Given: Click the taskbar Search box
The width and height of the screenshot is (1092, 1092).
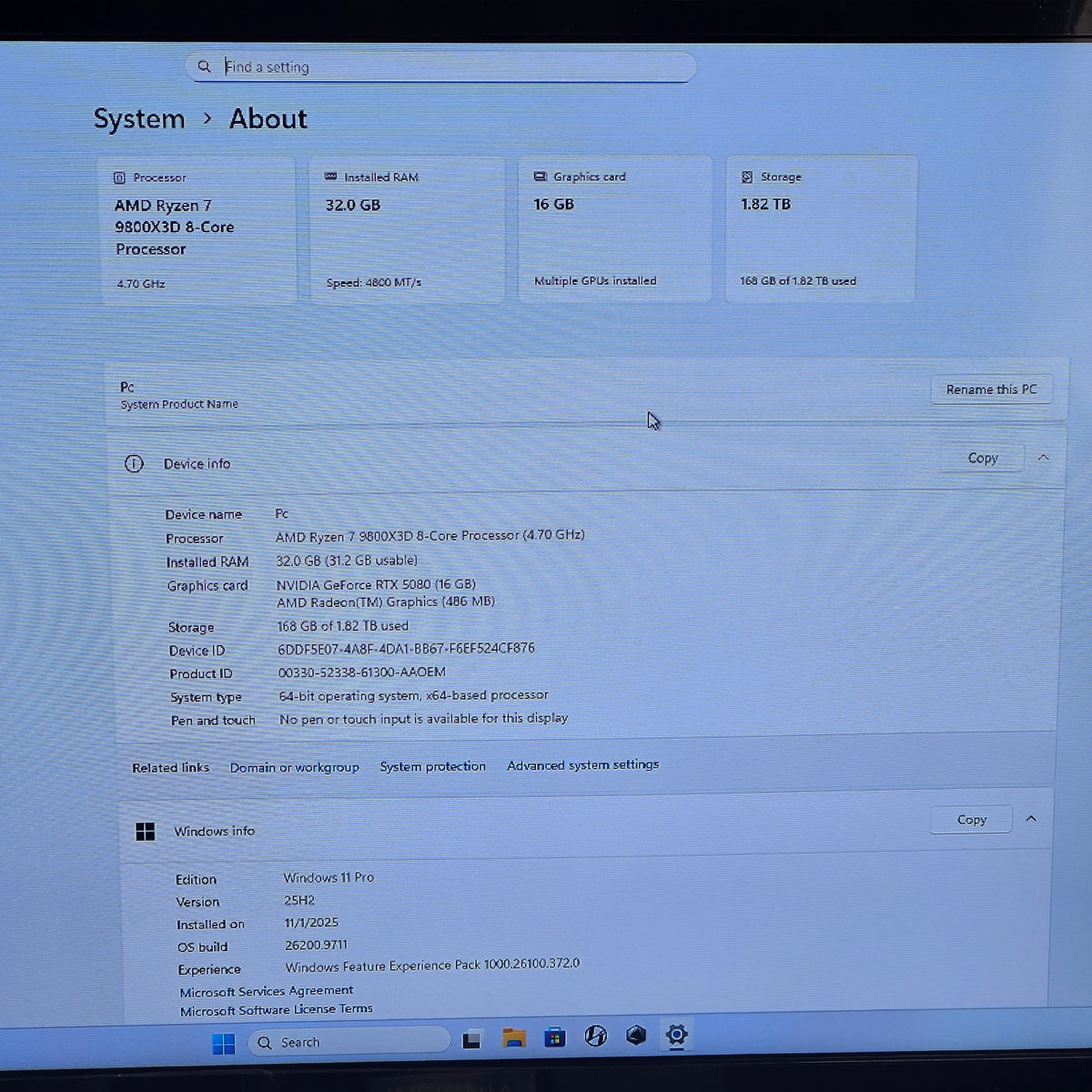Looking at the screenshot, I should (x=349, y=1042).
